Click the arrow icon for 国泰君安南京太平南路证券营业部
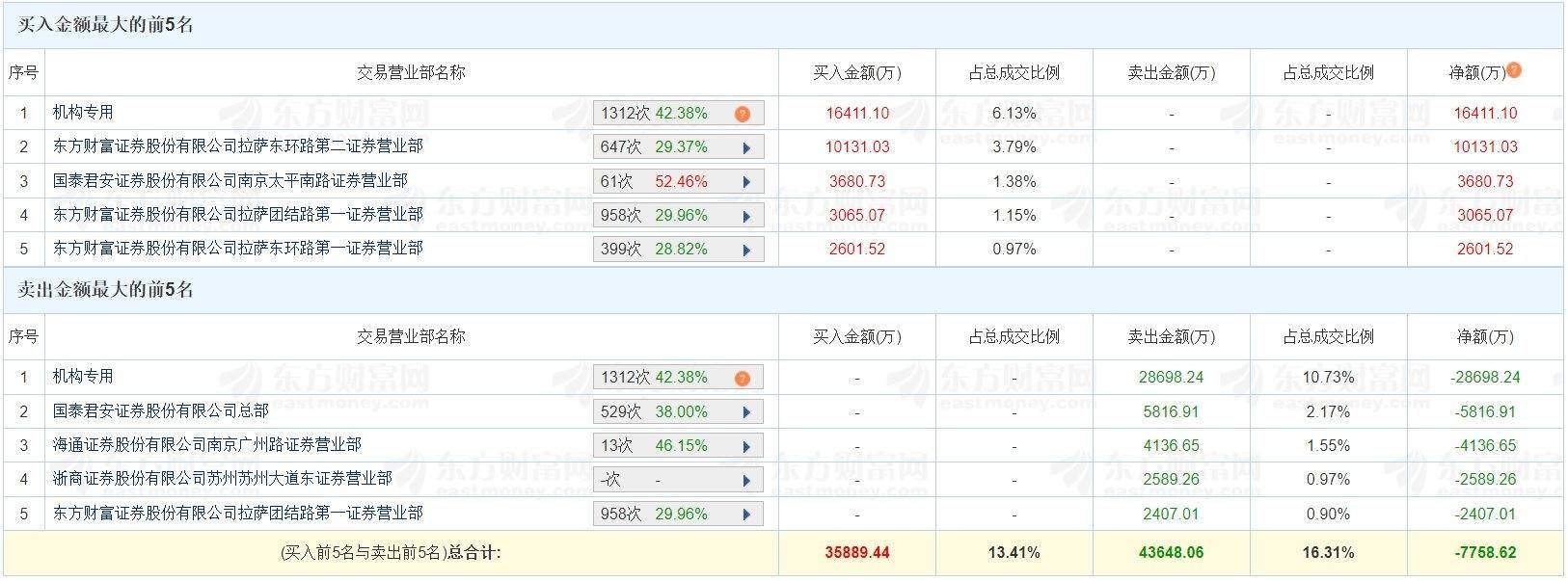Viewport: 1568px width, 581px height. click(x=745, y=182)
